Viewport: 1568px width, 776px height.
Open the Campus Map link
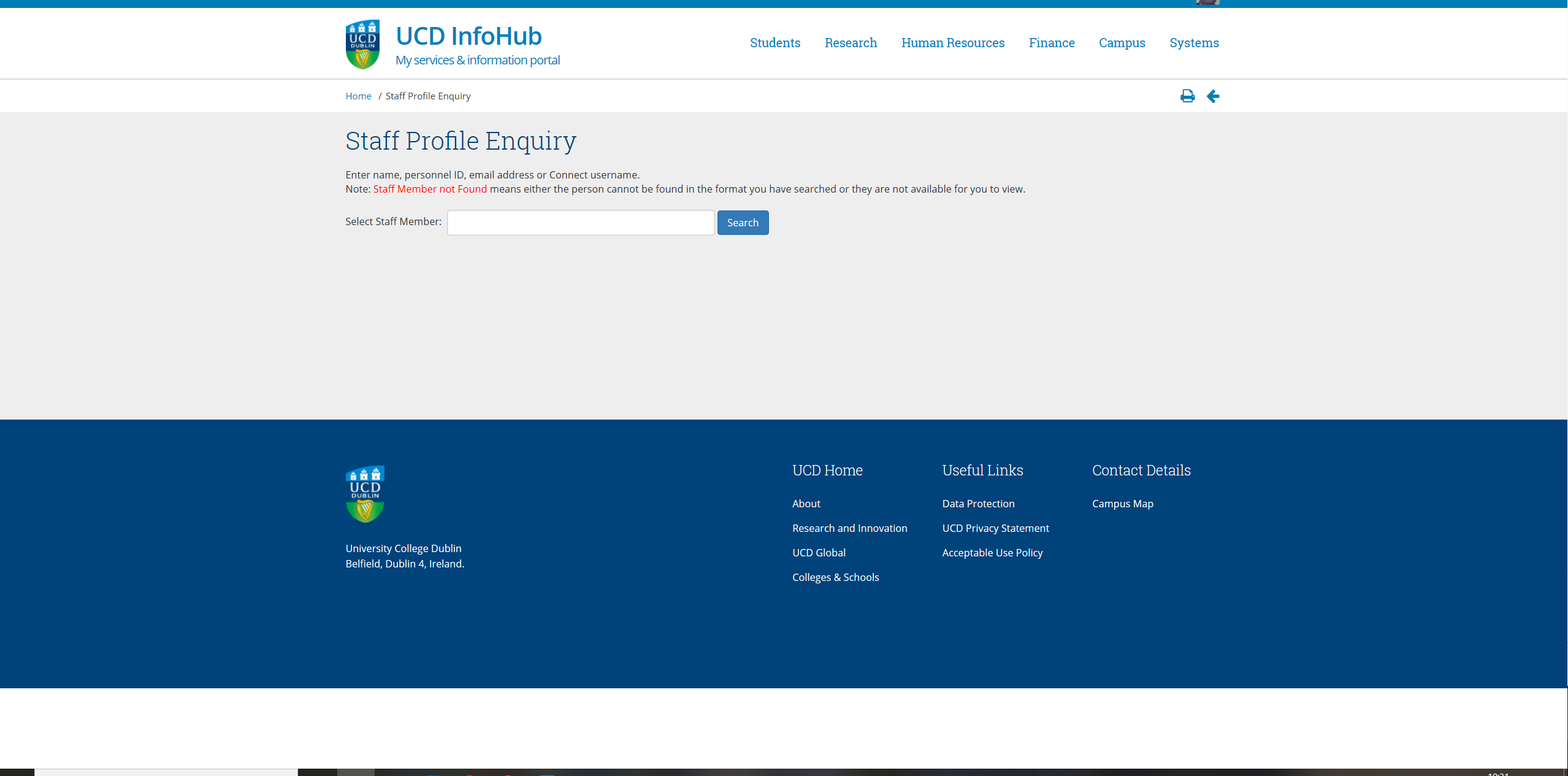pos(1122,504)
